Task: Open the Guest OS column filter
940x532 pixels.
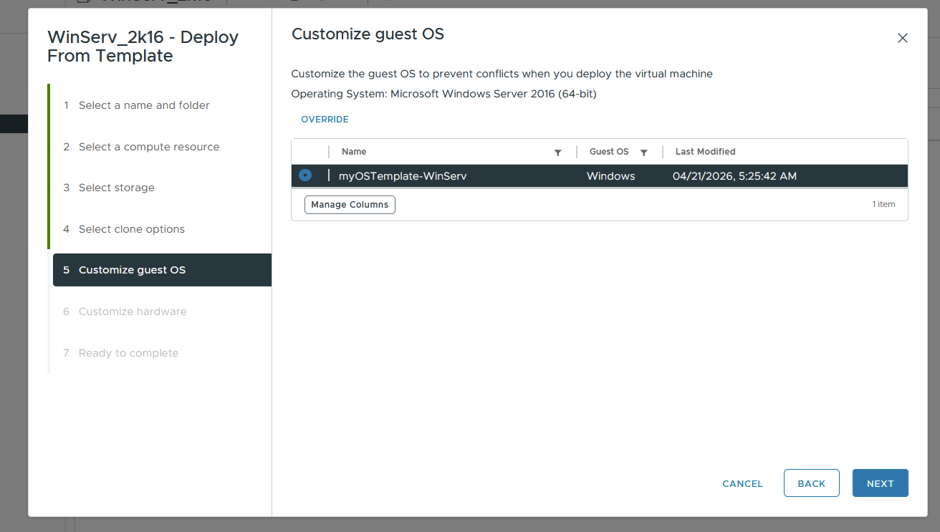Action: [643, 152]
